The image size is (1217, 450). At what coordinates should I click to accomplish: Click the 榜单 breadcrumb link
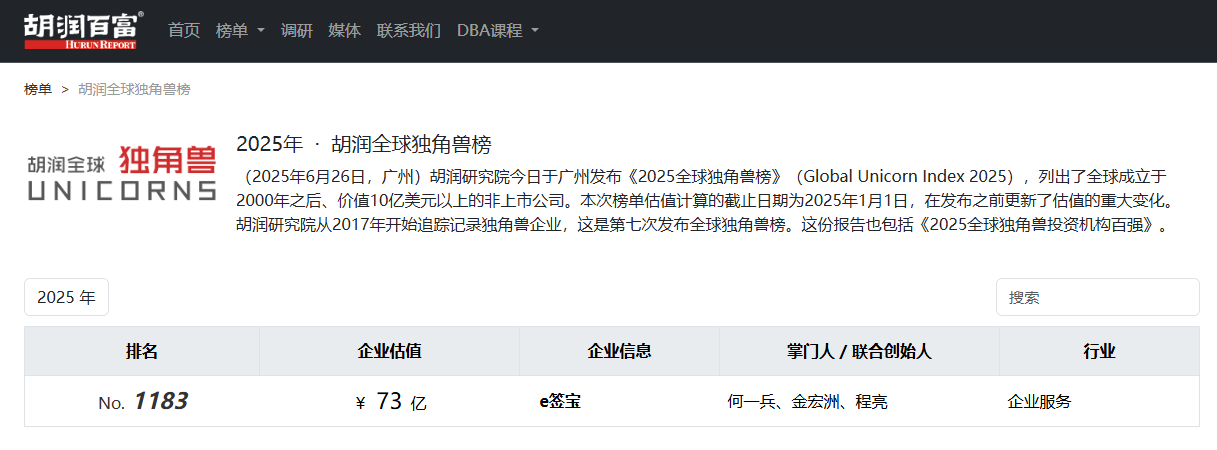tap(38, 89)
